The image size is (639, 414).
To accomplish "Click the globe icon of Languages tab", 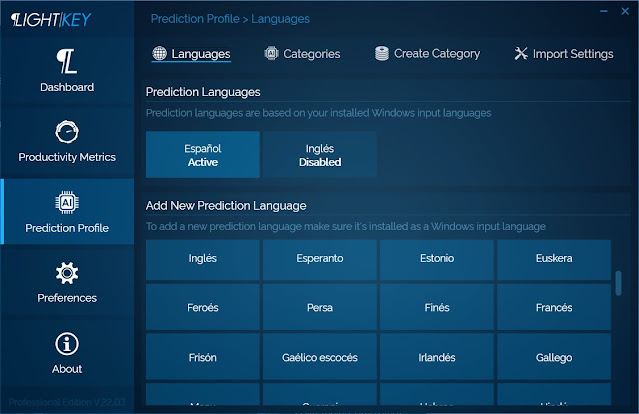I will pos(159,53).
